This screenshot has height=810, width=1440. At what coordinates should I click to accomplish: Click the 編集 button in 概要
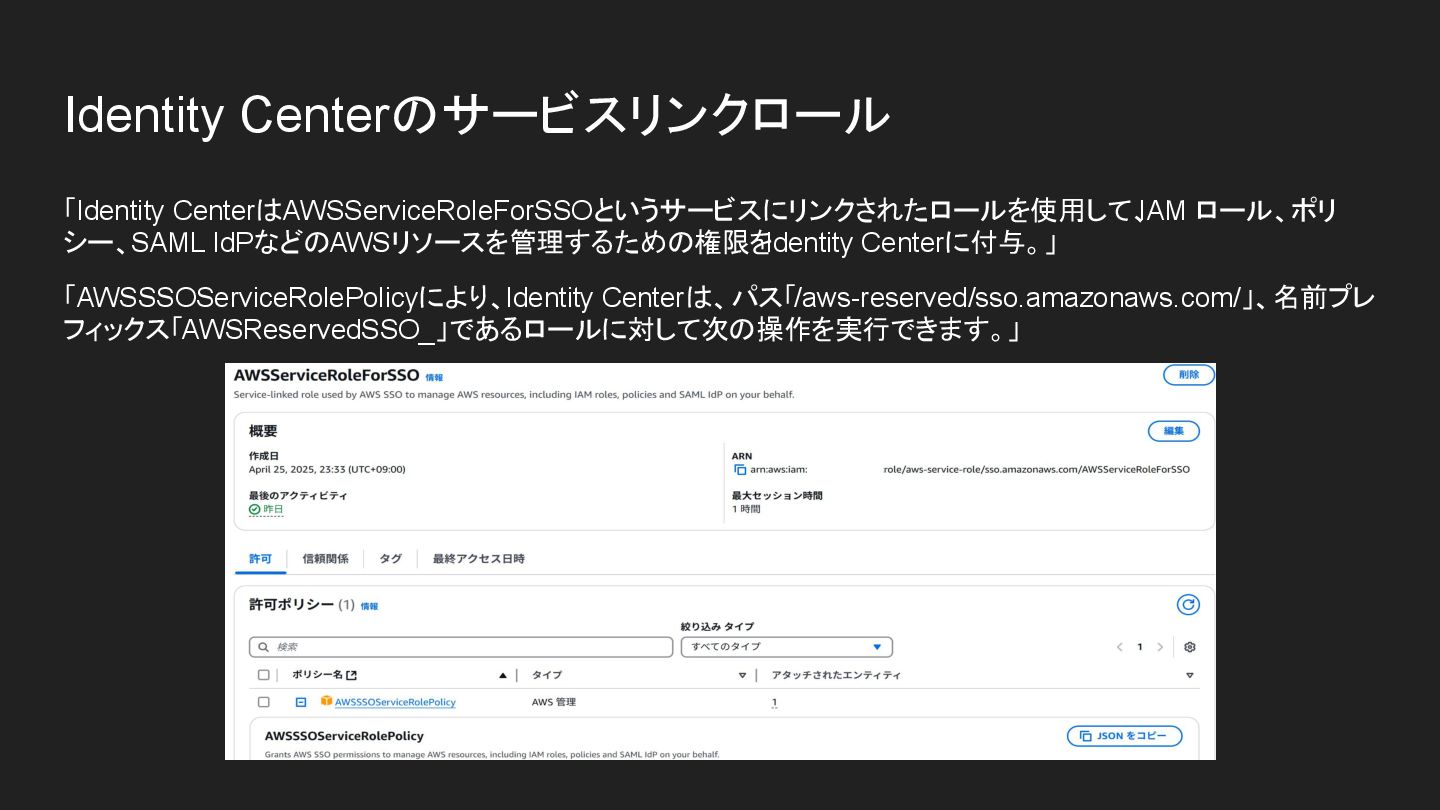[x=1174, y=431]
